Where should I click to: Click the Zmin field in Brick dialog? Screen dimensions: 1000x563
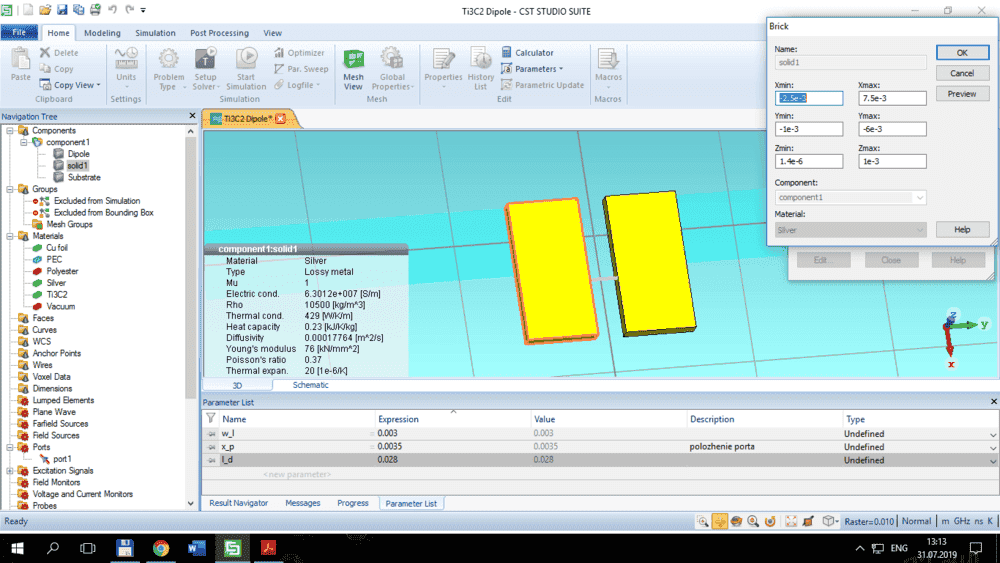tap(809, 161)
